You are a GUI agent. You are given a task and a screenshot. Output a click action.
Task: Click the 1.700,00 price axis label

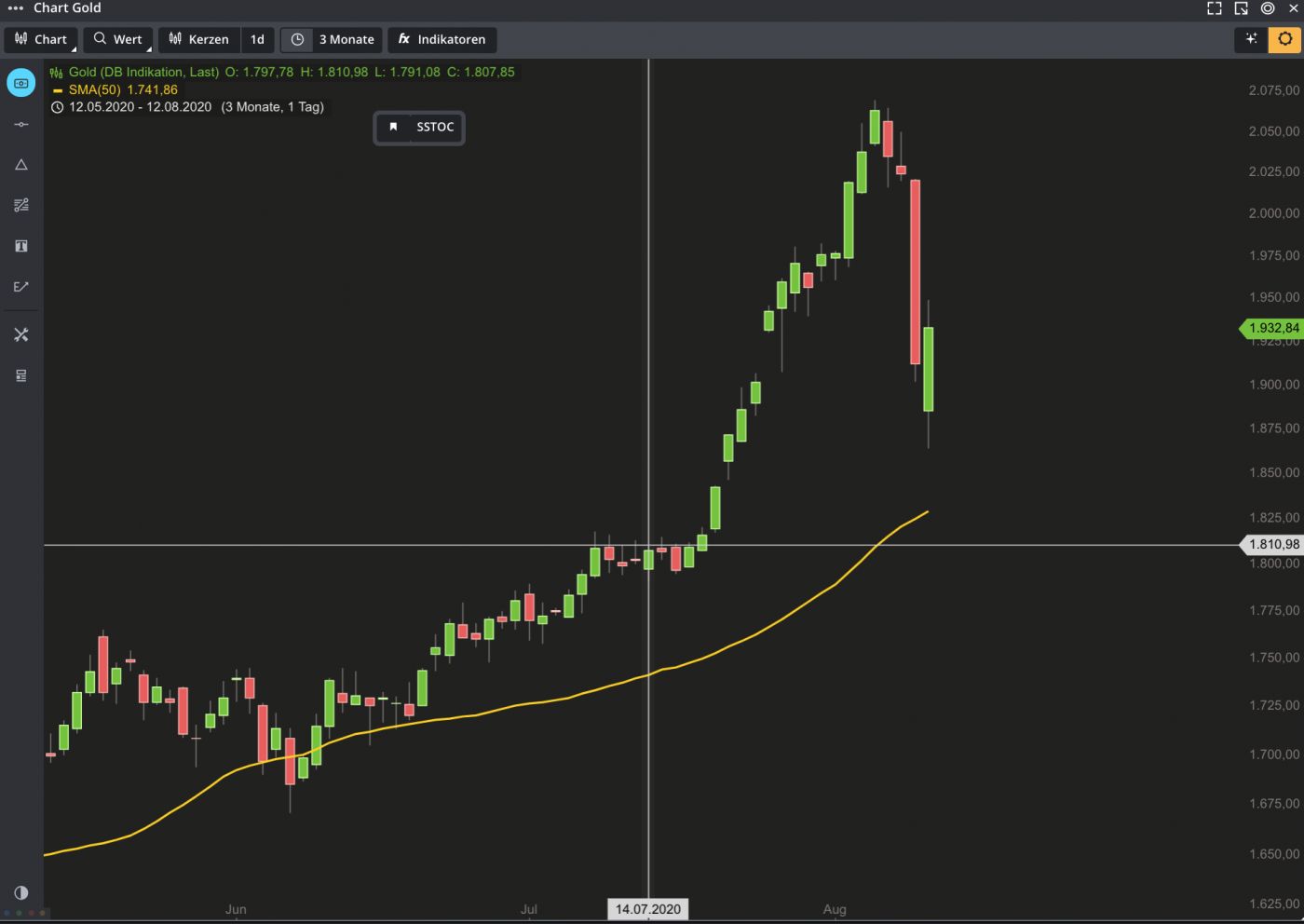tap(1273, 754)
